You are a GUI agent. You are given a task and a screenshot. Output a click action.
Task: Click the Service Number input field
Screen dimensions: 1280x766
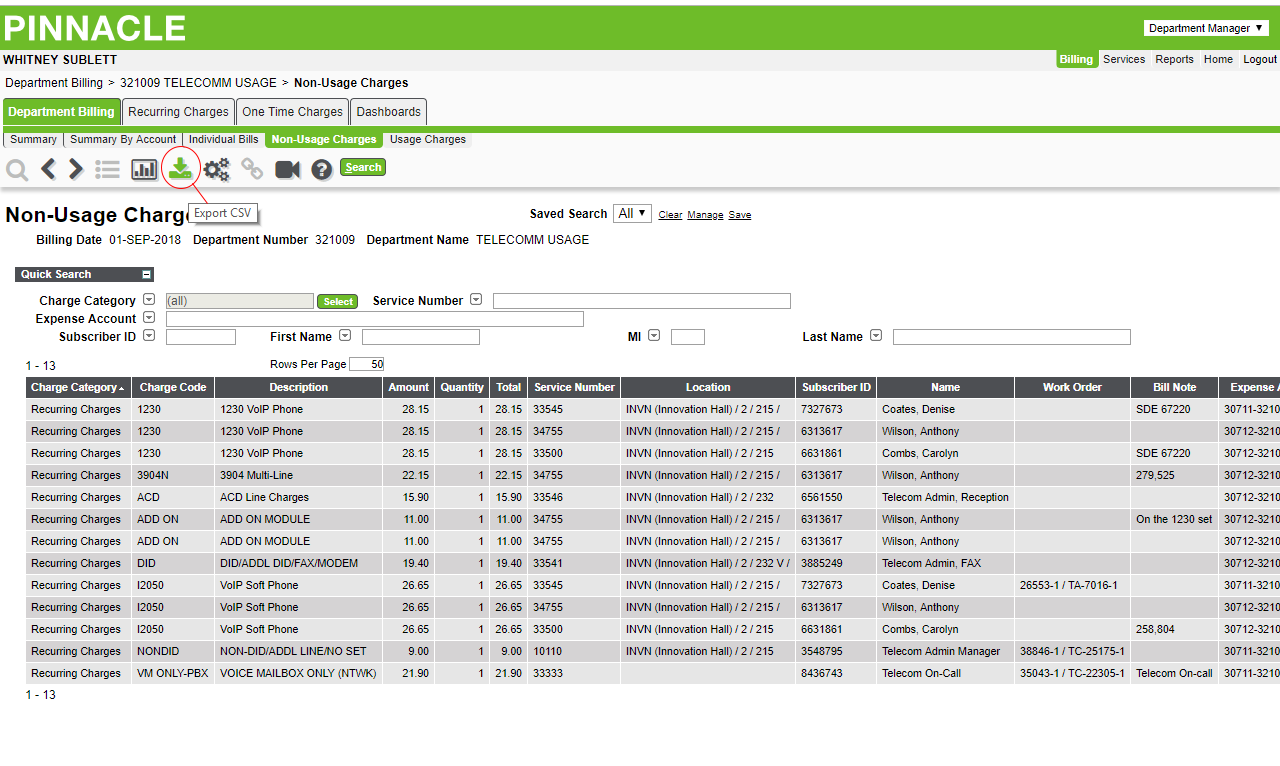pyautogui.click(x=641, y=301)
